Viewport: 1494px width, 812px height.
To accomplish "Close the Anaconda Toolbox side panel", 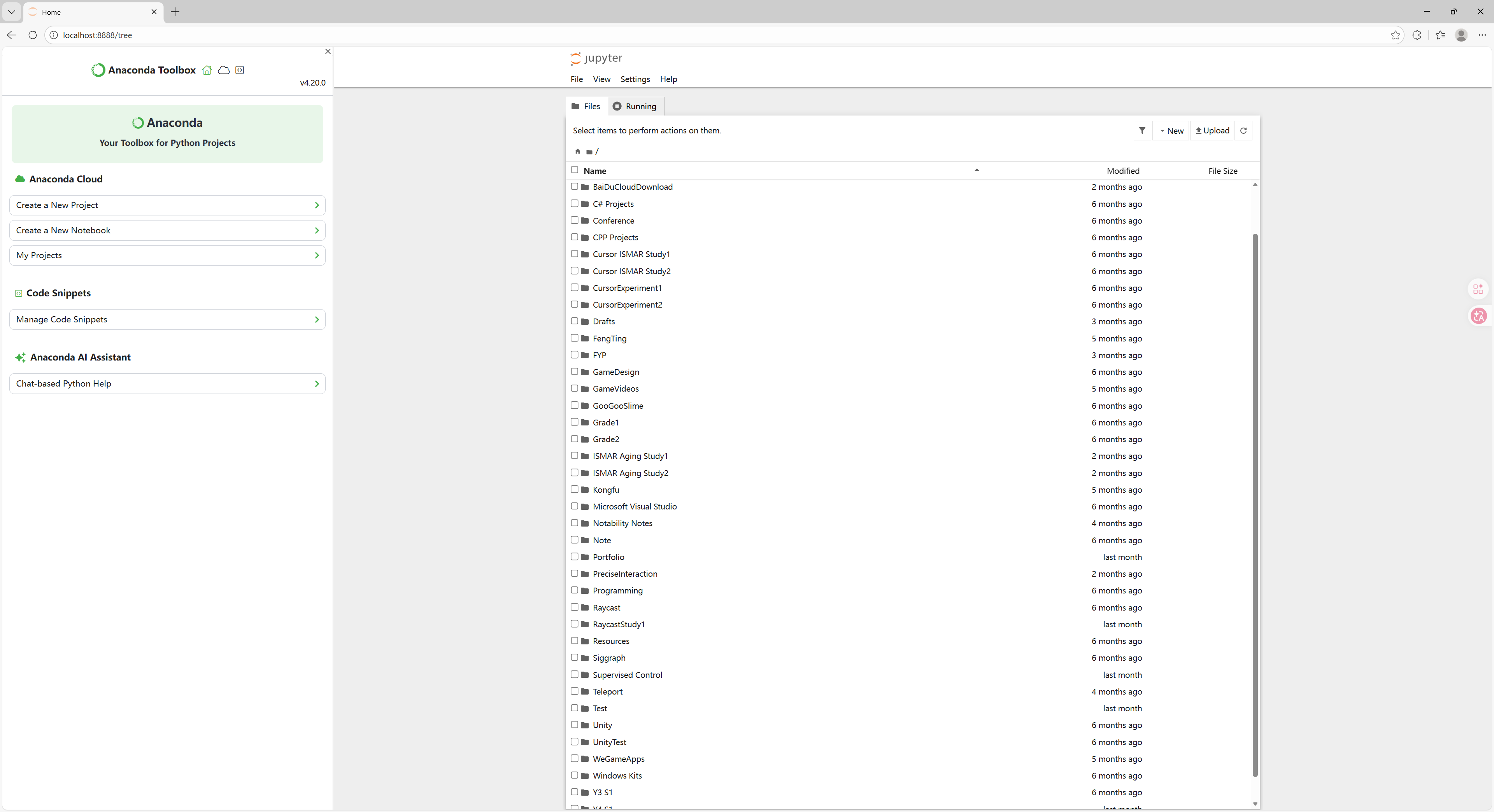I will pos(328,51).
